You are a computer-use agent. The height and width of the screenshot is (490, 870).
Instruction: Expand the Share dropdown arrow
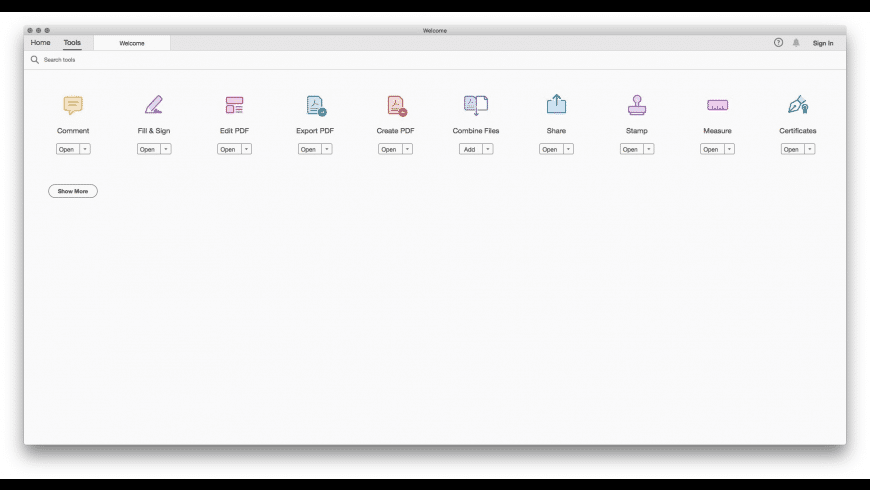(568, 149)
